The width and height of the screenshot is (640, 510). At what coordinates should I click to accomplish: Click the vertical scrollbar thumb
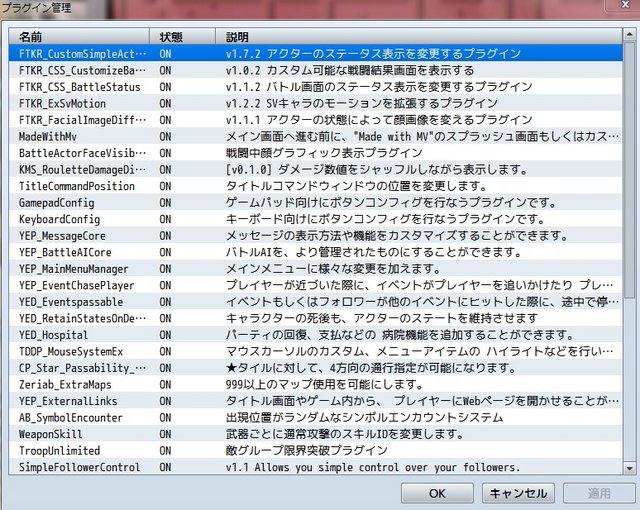tap(629, 169)
